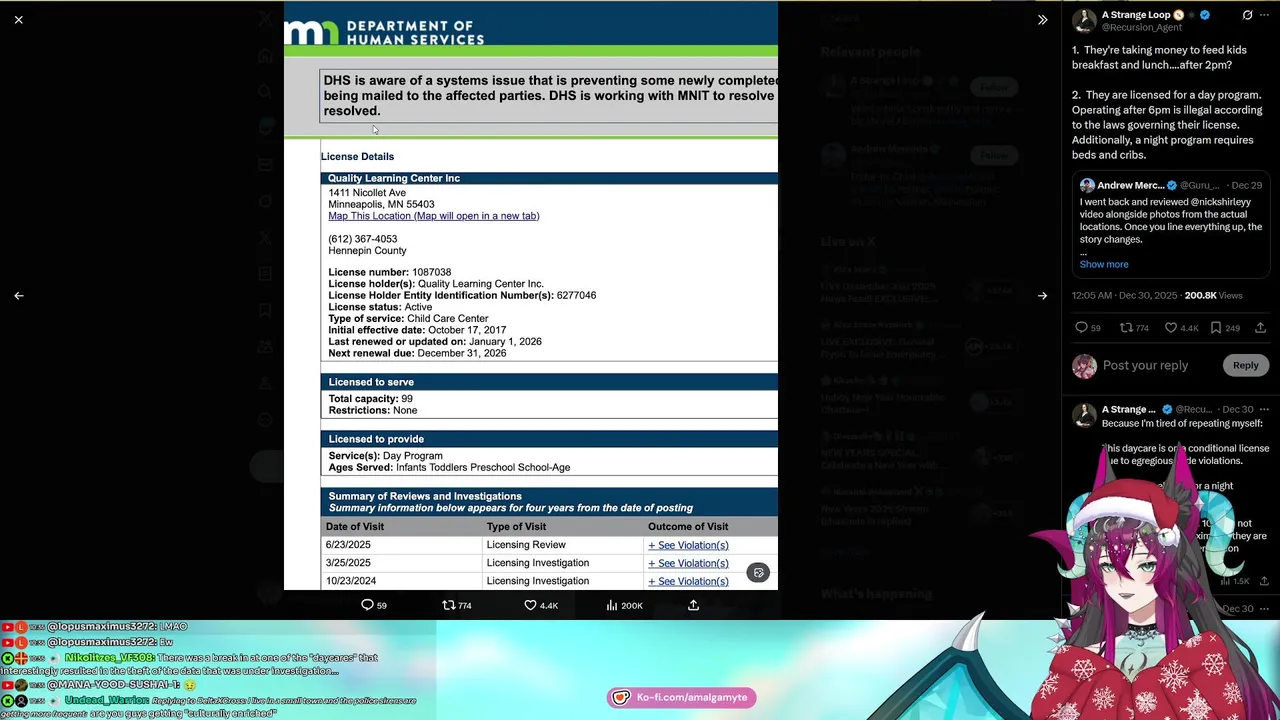The image size is (1280, 720).
Task: Open view analytics below the image
Action: coord(612,605)
